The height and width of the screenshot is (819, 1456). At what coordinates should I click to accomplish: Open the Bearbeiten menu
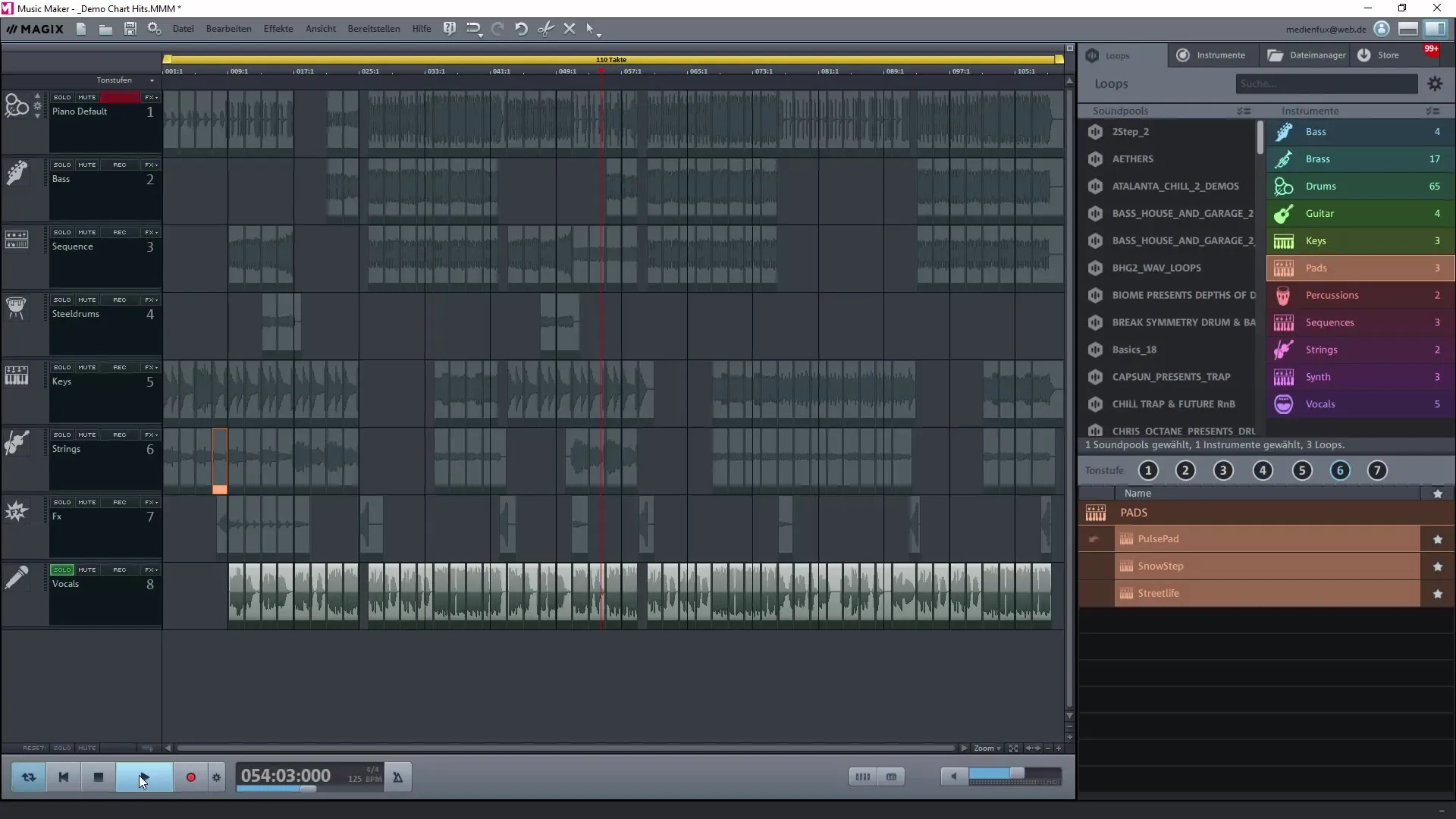coord(228,29)
